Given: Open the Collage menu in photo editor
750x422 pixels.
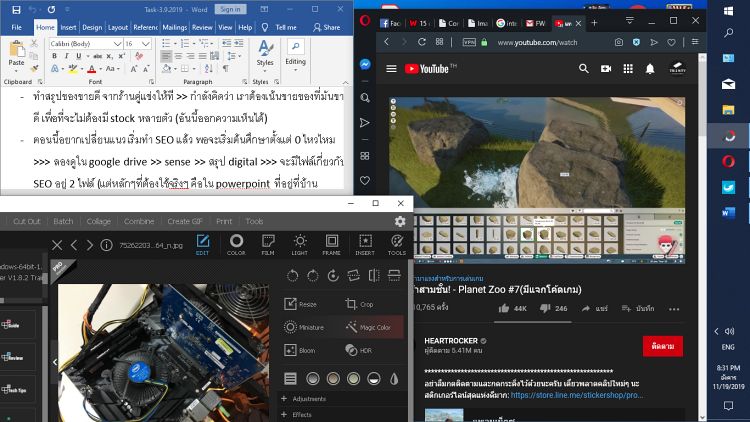Looking at the screenshot, I should pyautogui.click(x=99, y=221).
